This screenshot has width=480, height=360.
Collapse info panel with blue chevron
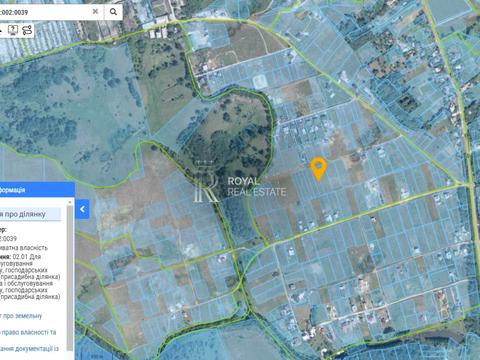click(82, 209)
